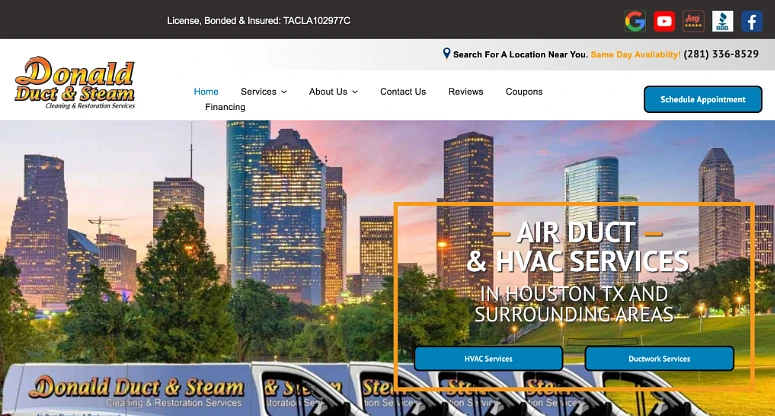Select the Coupons menu item
The height and width of the screenshot is (416, 775).
click(x=524, y=92)
